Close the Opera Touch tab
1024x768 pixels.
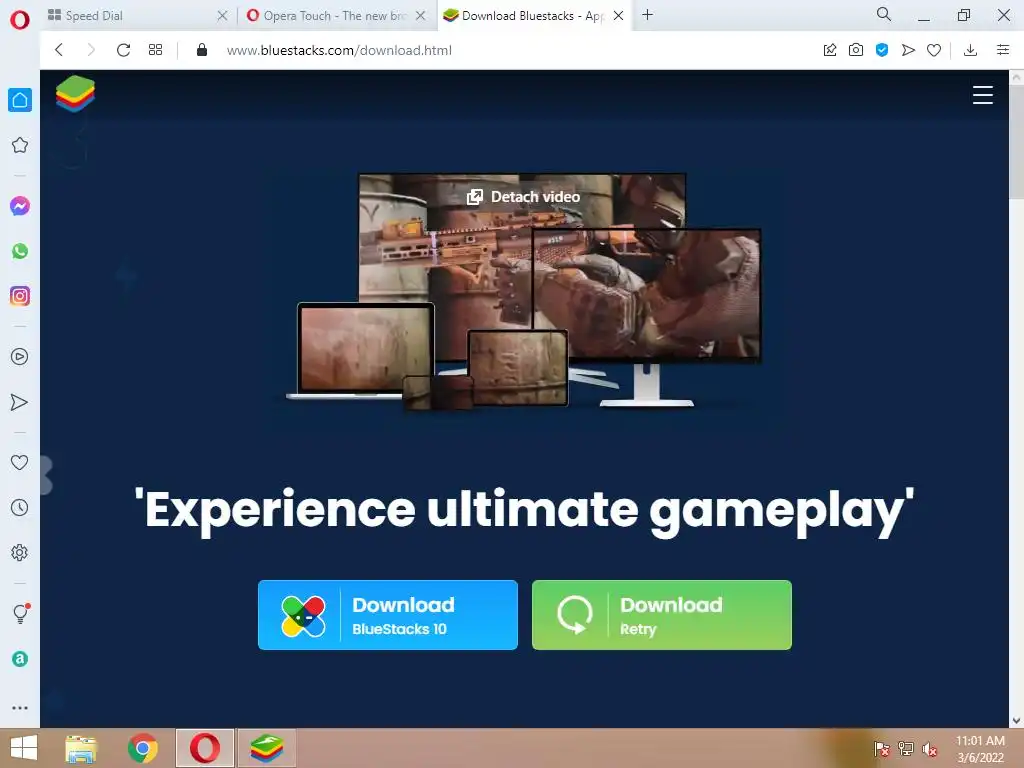coord(421,16)
